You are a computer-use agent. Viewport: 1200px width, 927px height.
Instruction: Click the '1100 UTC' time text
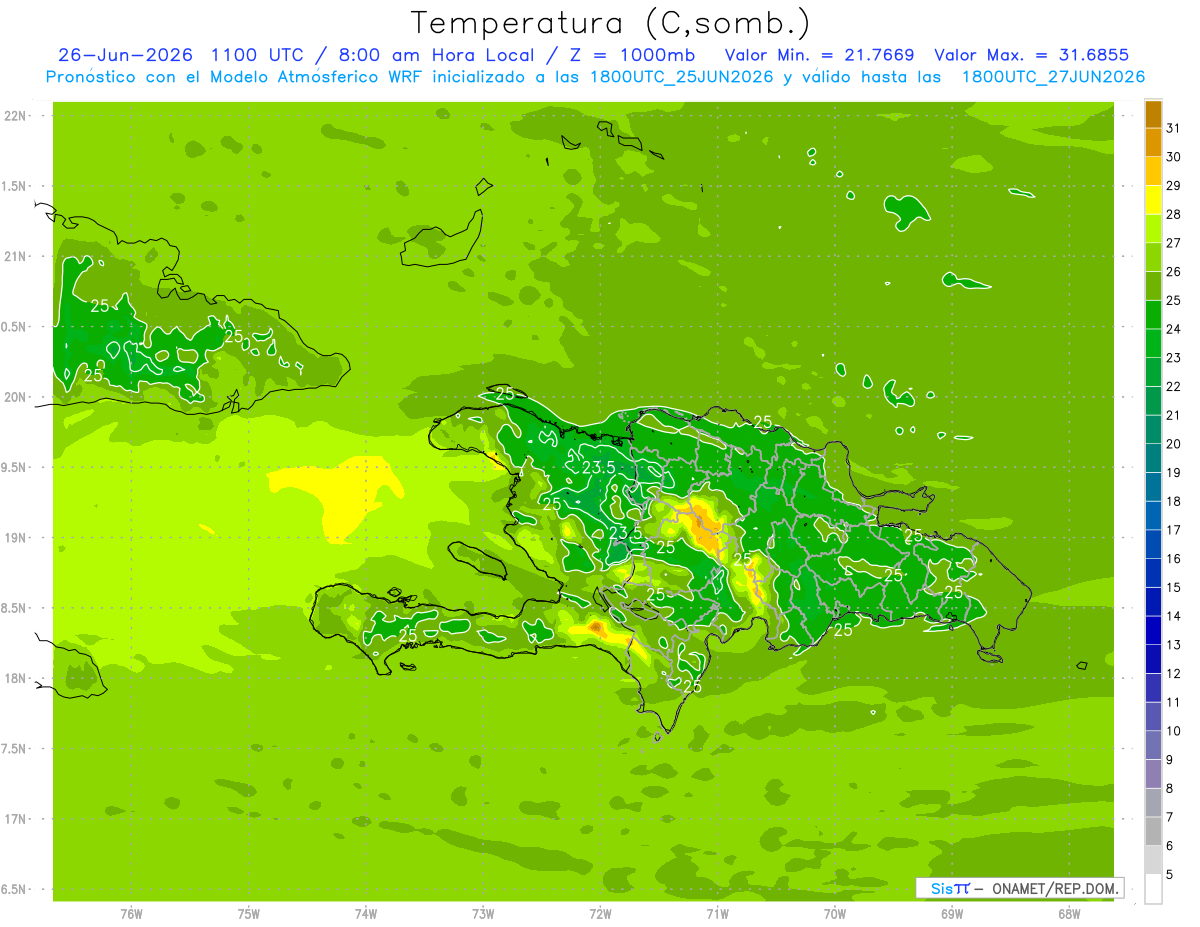tap(255, 55)
